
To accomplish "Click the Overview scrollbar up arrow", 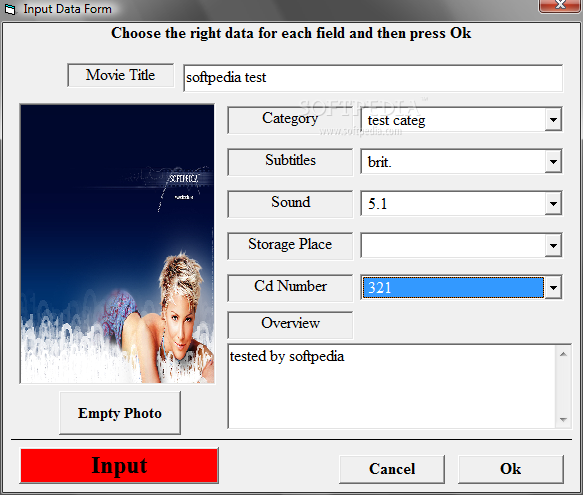I will (563, 354).
